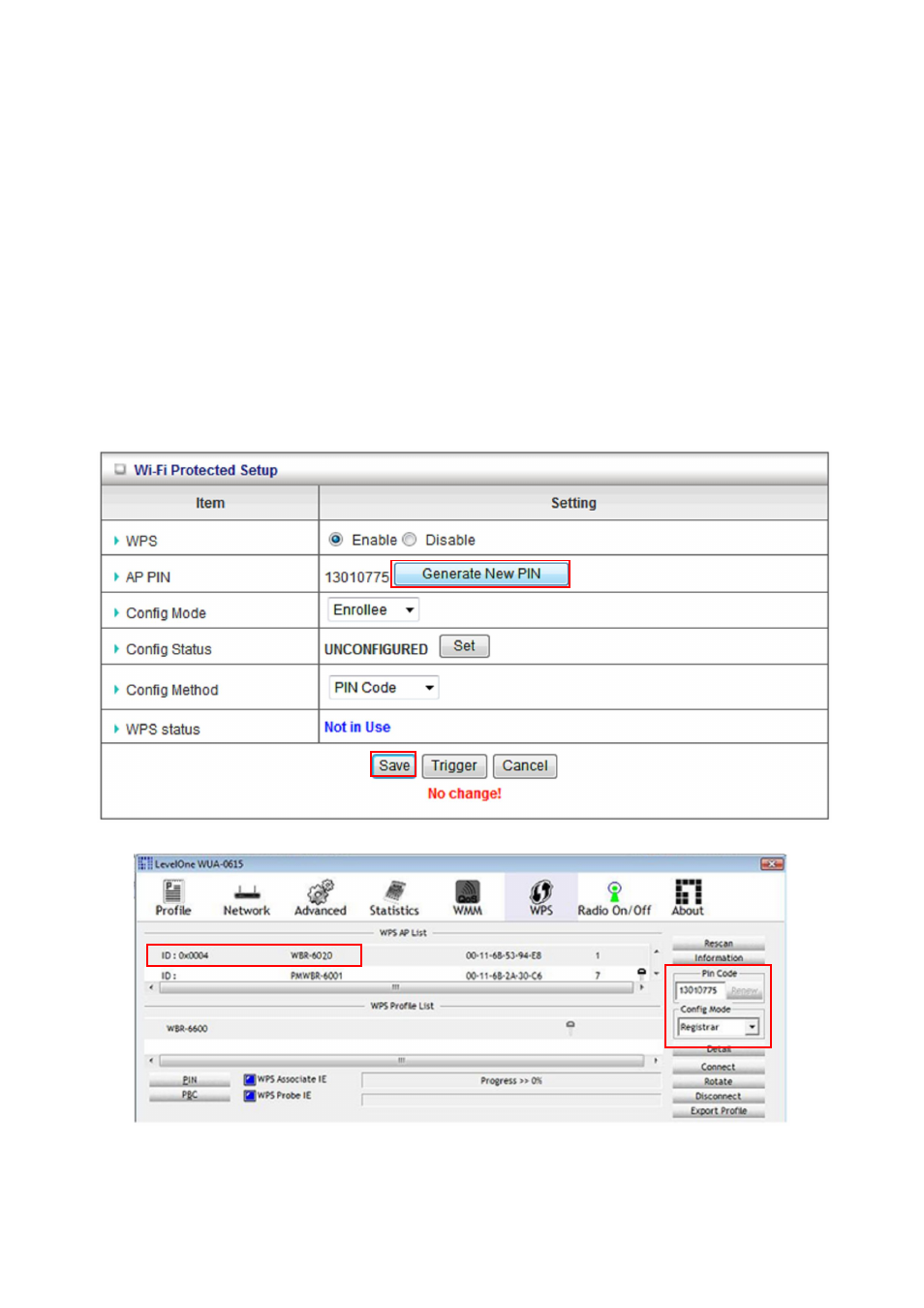924x1308 pixels.
Task: Click the PBC button
Action: pos(190,1095)
